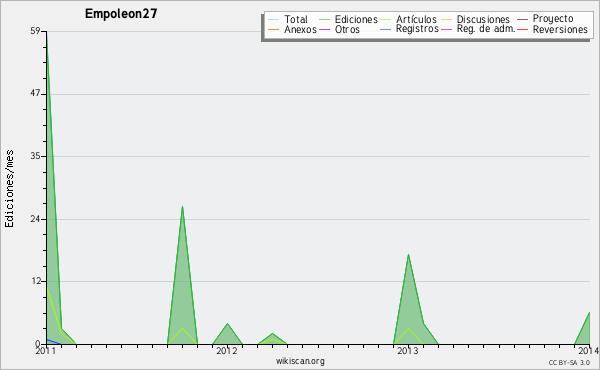The width and height of the screenshot is (600, 370).
Task: Click the Total legend entry
Action: point(288,19)
